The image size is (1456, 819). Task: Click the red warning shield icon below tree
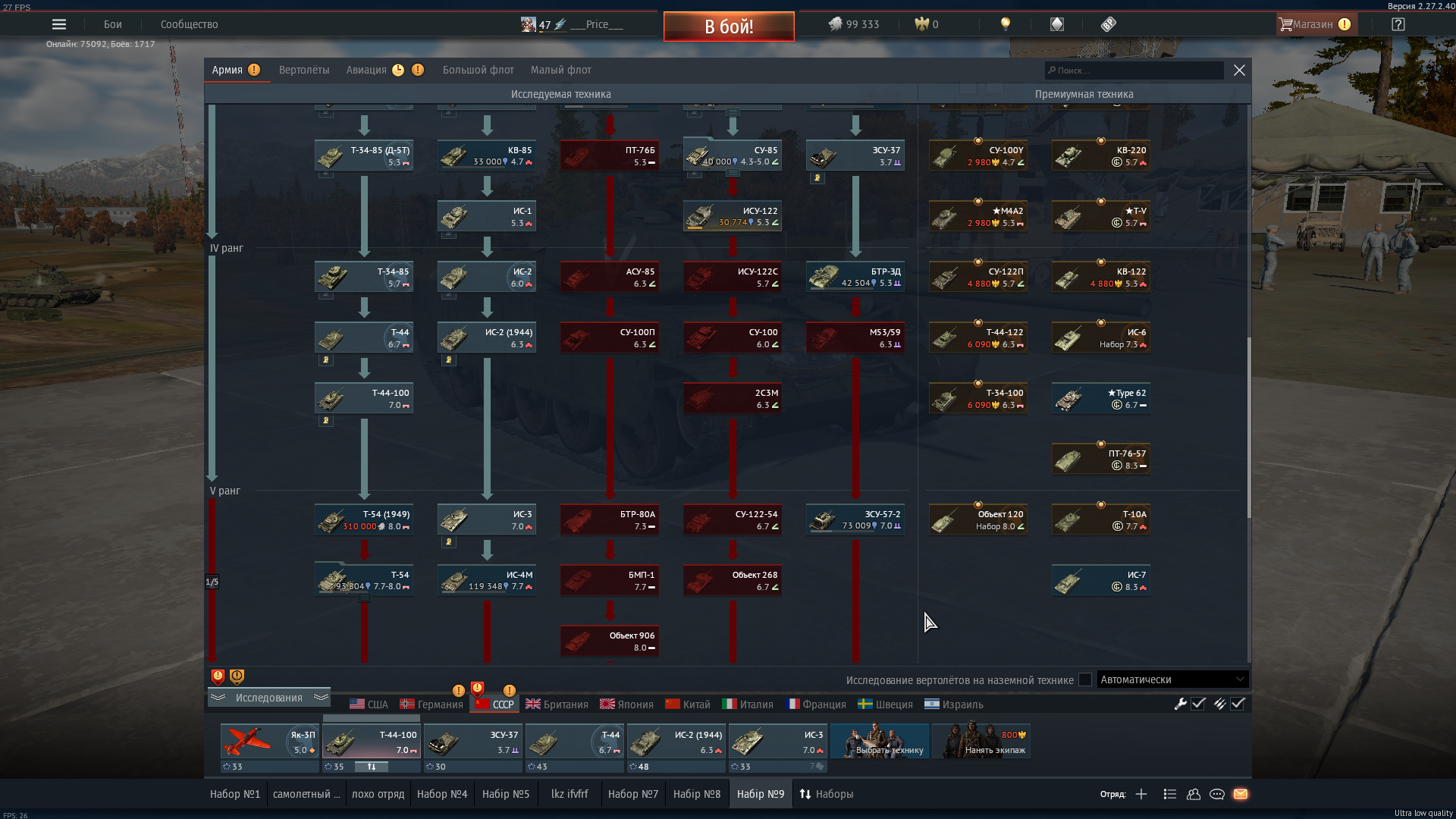(218, 676)
